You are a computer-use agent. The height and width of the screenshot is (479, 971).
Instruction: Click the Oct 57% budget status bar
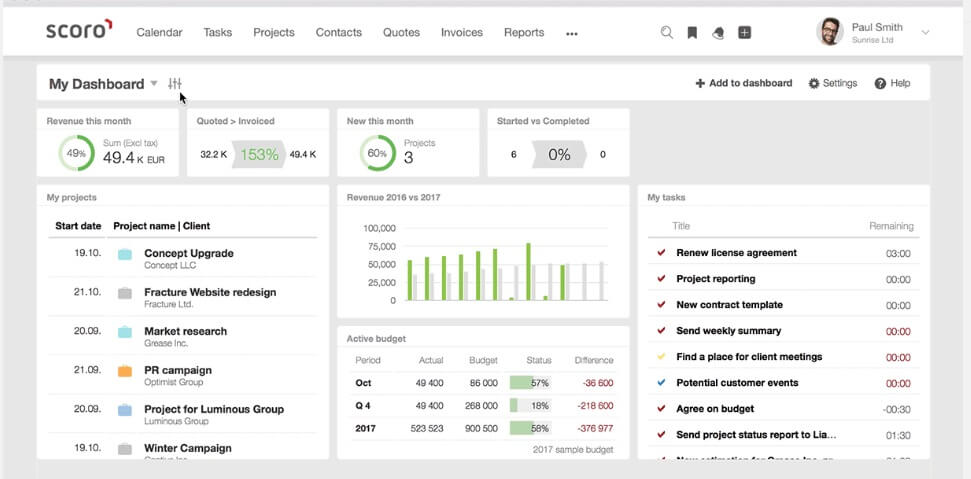(529, 383)
